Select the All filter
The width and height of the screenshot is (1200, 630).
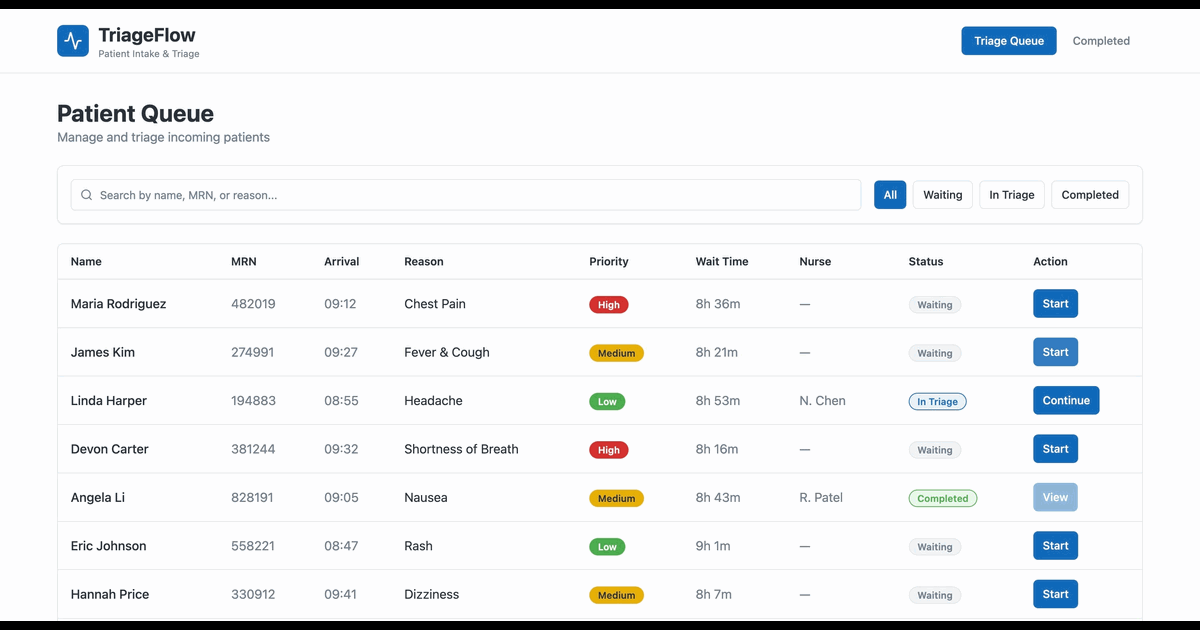point(890,195)
